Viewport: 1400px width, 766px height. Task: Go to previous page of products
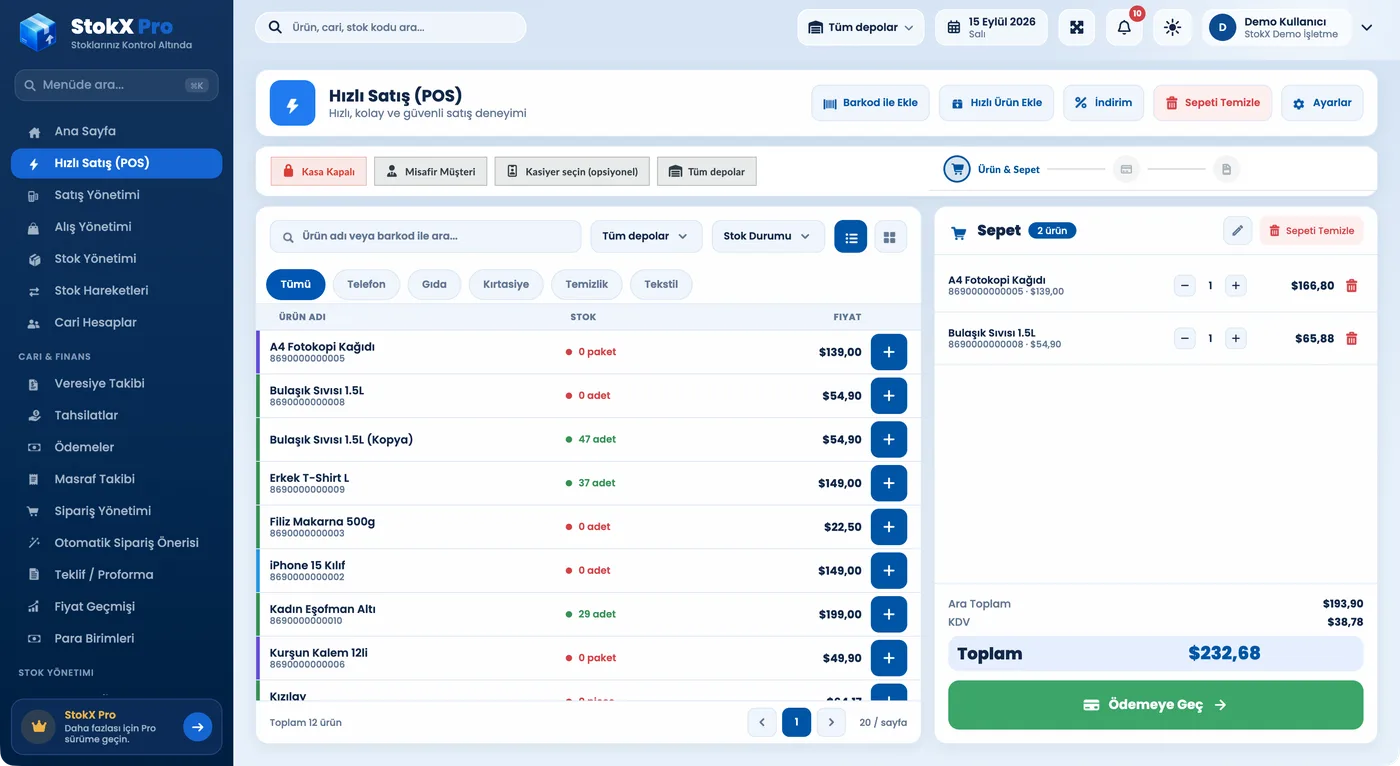click(762, 722)
